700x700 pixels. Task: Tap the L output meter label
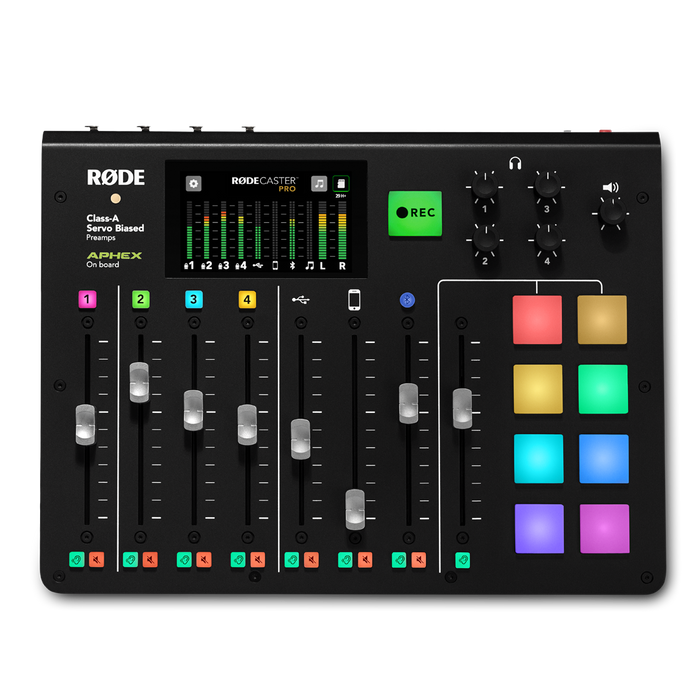(x=322, y=266)
